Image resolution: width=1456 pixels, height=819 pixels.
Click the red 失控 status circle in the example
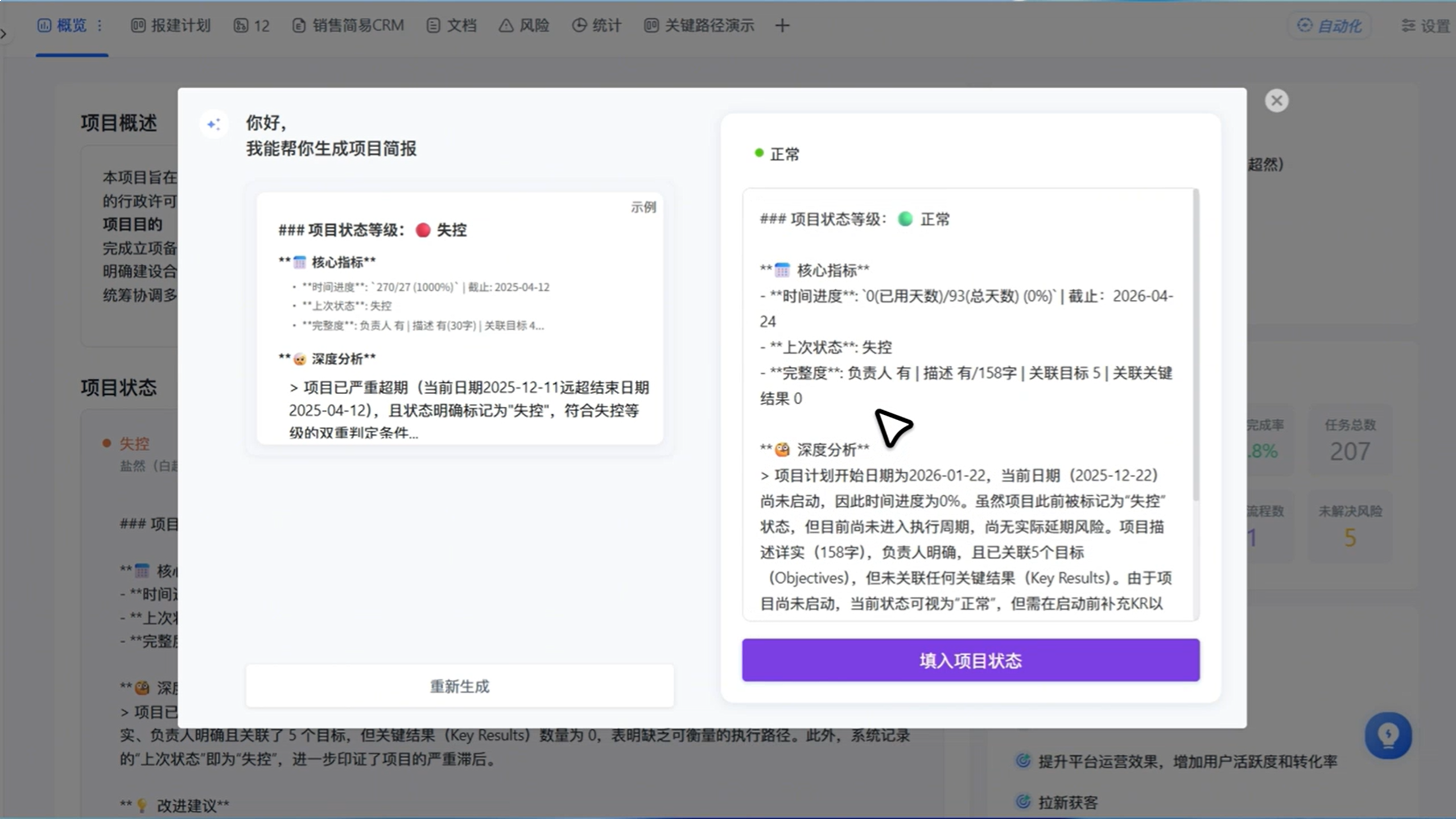click(x=423, y=230)
